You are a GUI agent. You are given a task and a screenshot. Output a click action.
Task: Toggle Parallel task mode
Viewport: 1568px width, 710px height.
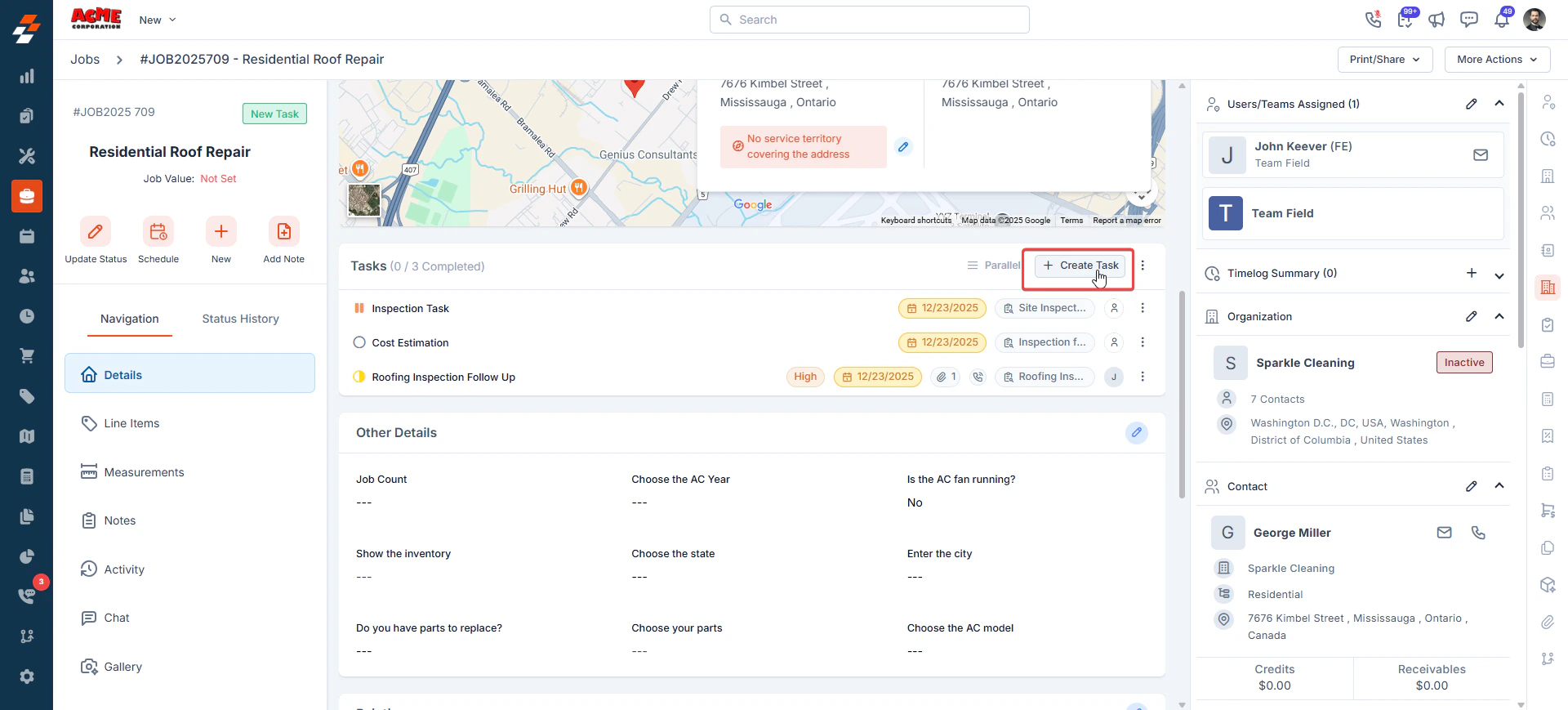tap(994, 266)
